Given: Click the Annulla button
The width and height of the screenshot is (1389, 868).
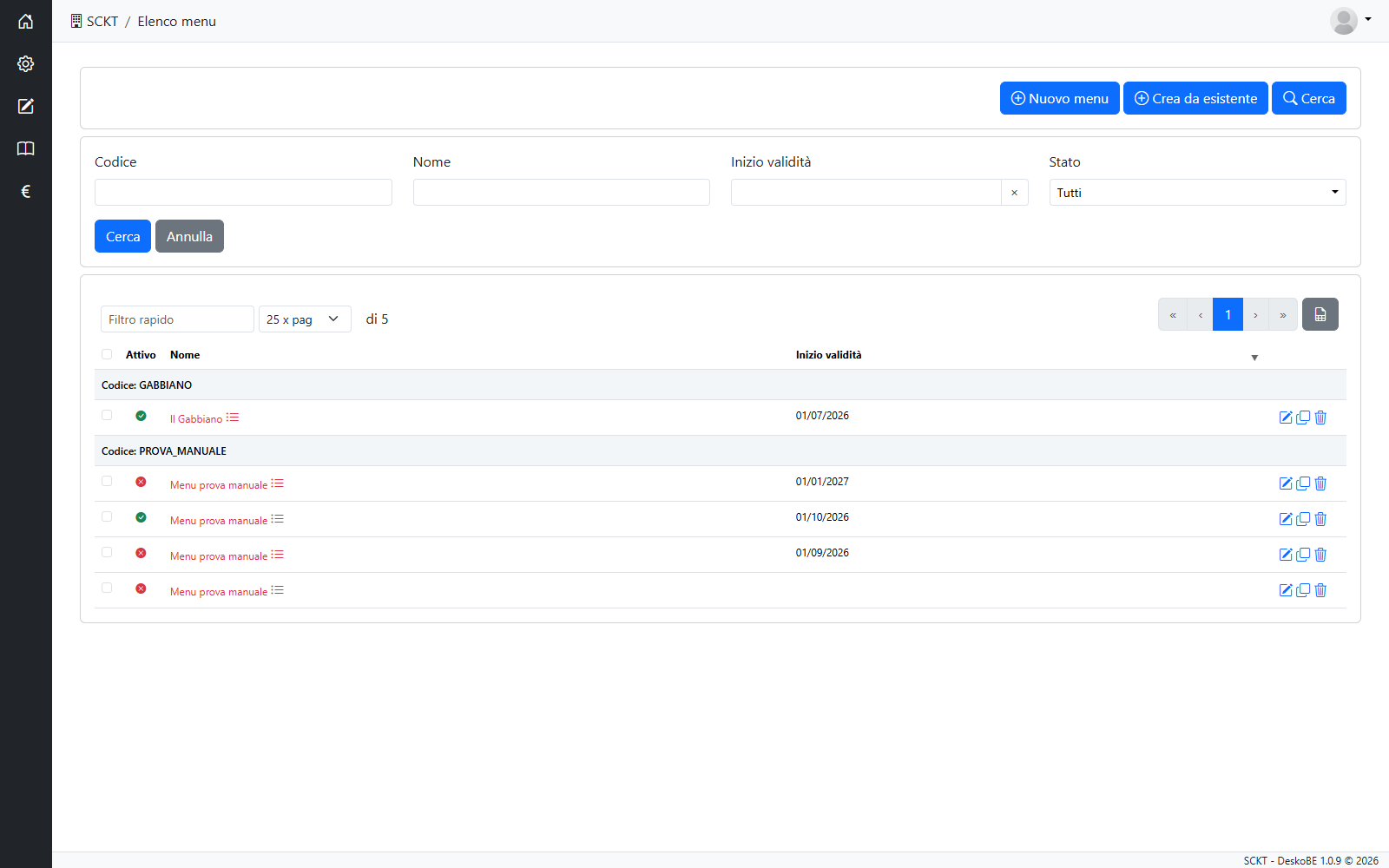Looking at the screenshot, I should click(189, 236).
